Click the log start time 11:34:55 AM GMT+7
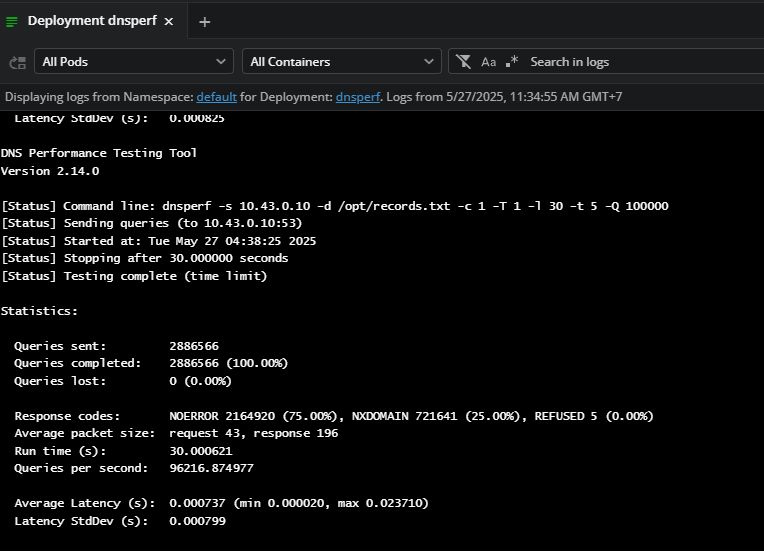This screenshot has height=551, width=764. [x=566, y=97]
